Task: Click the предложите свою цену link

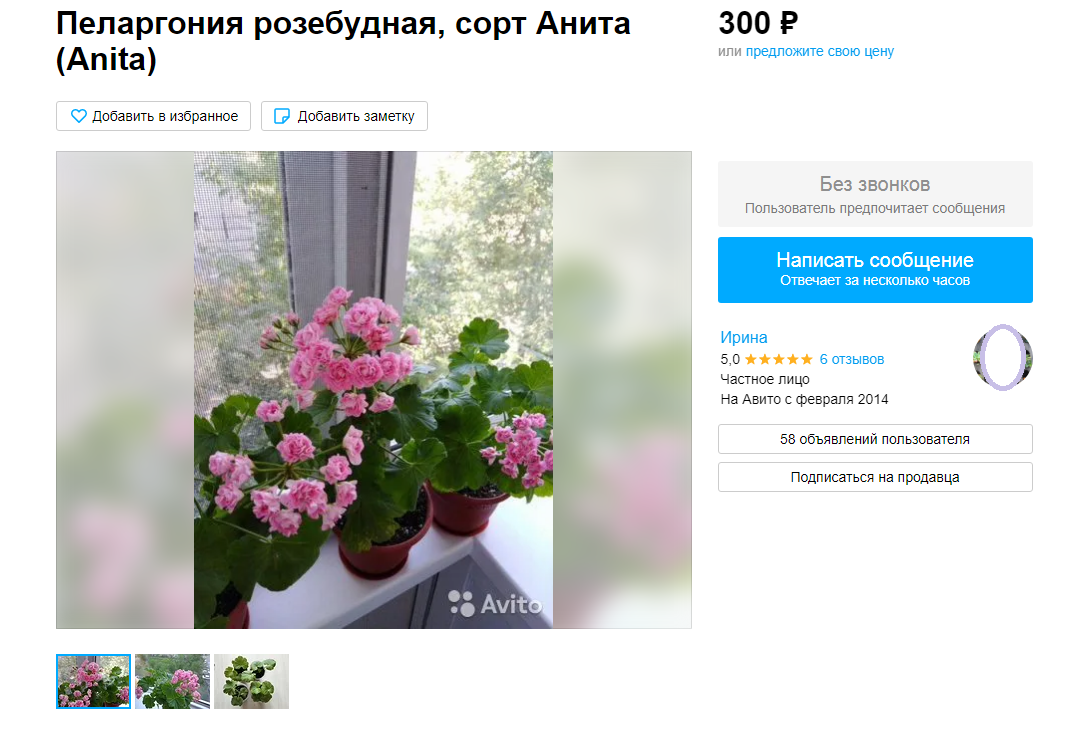Action: click(820, 51)
